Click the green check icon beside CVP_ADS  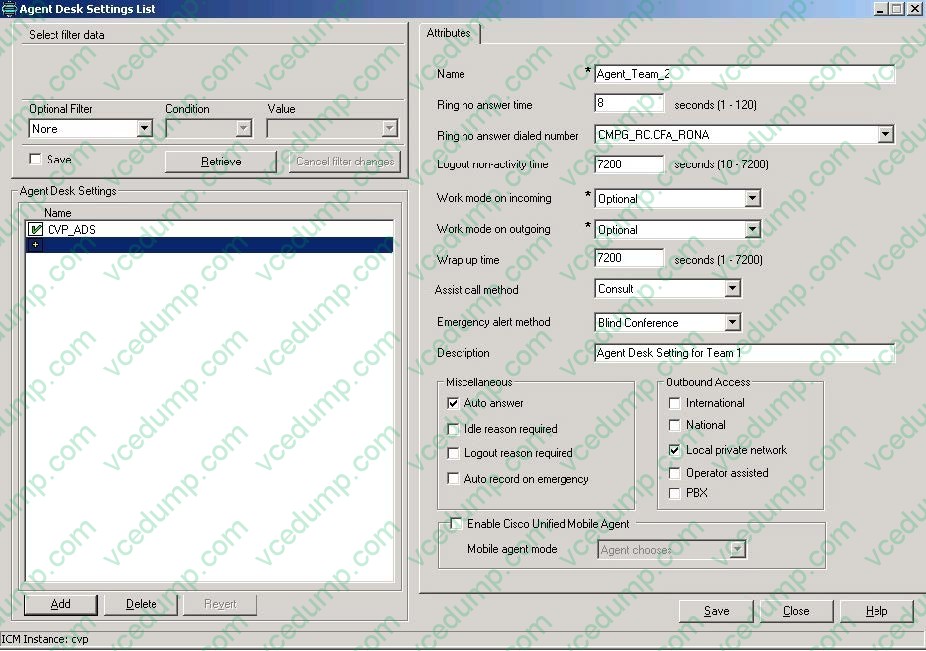click(x=37, y=230)
